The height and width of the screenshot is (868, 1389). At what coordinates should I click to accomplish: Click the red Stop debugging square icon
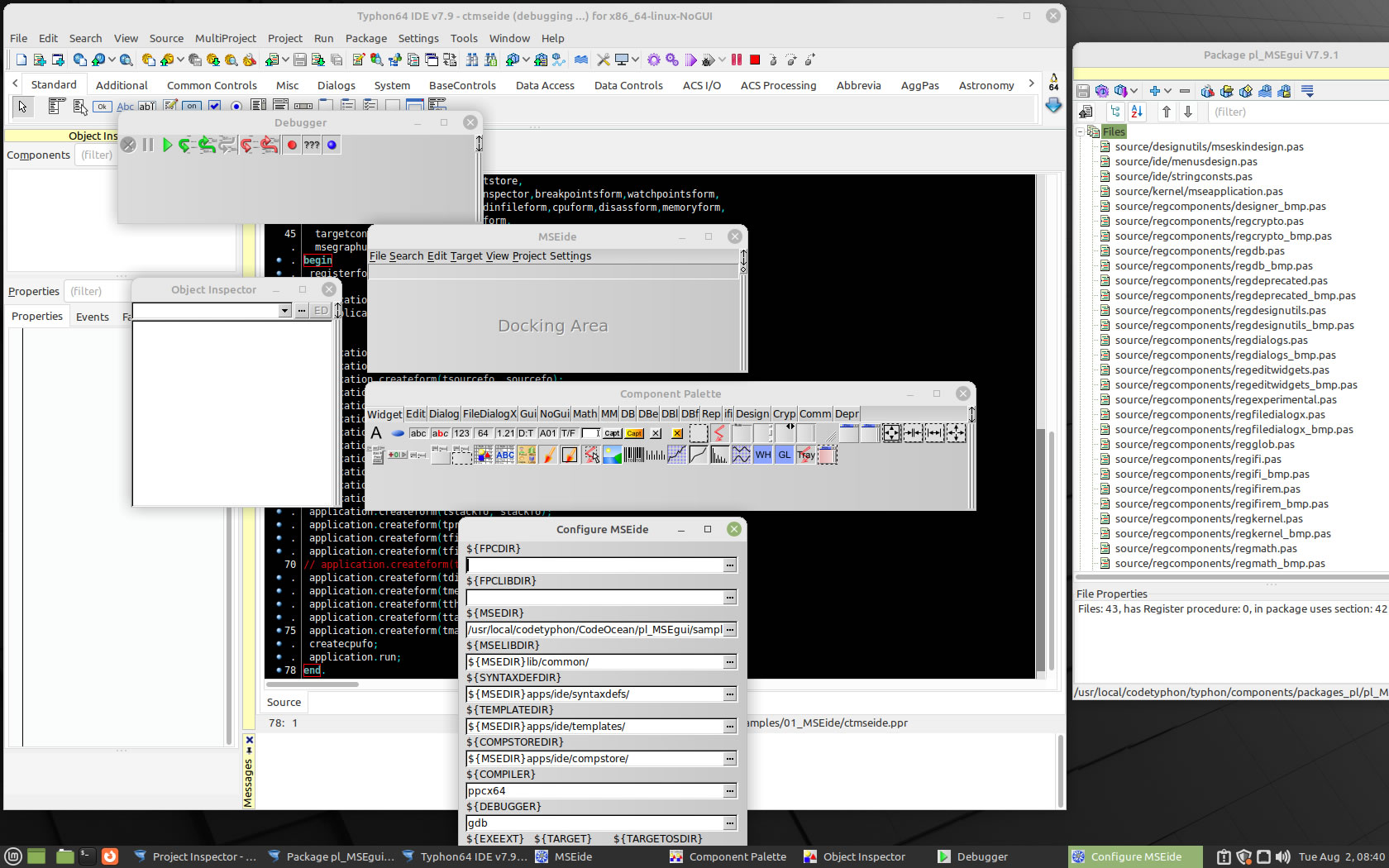(755, 60)
